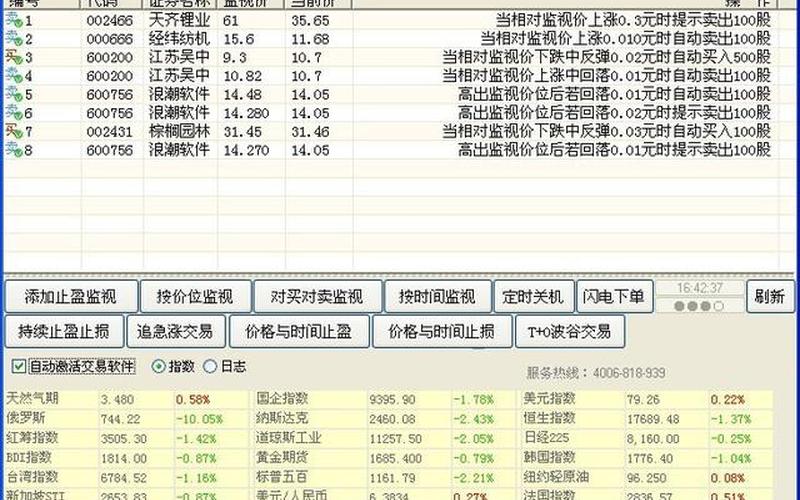Click the sell icon in row 4

click(14, 76)
